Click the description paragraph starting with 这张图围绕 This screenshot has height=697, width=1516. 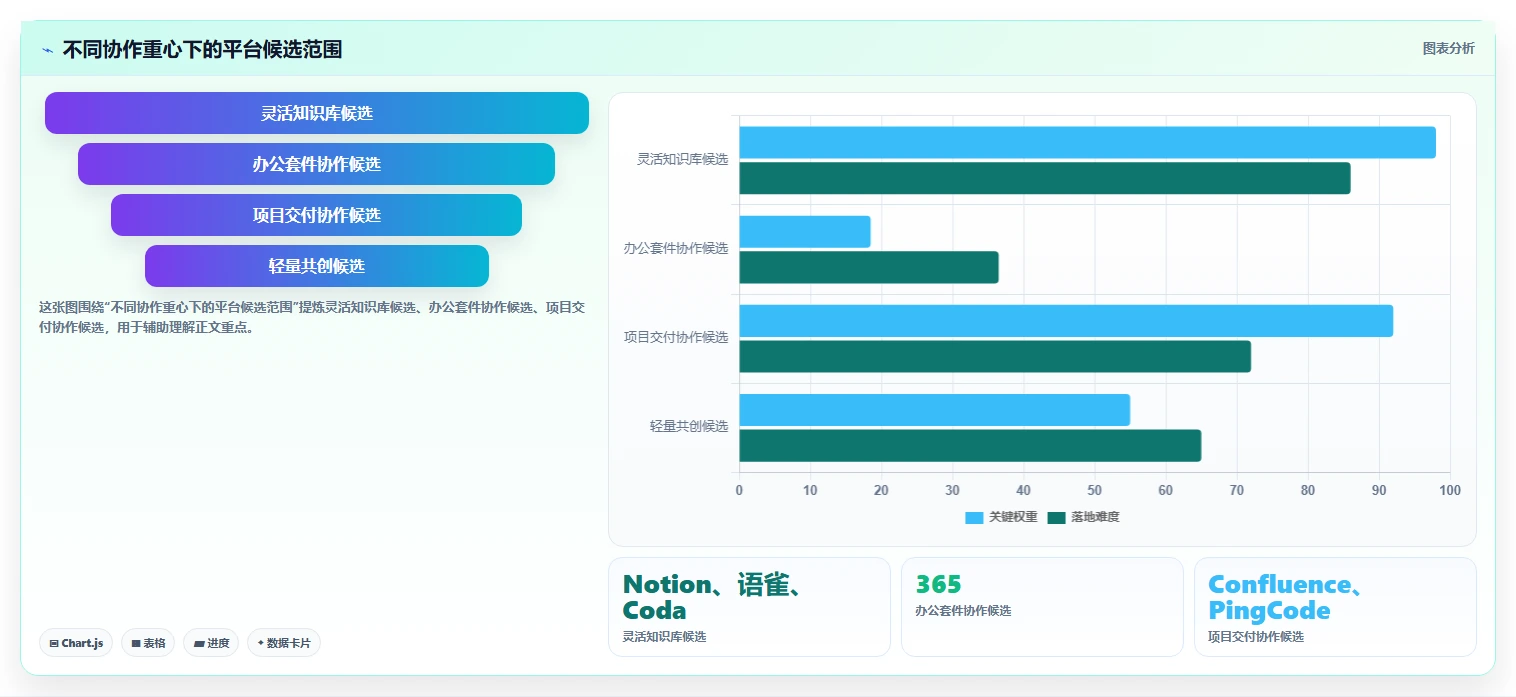click(x=312, y=317)
